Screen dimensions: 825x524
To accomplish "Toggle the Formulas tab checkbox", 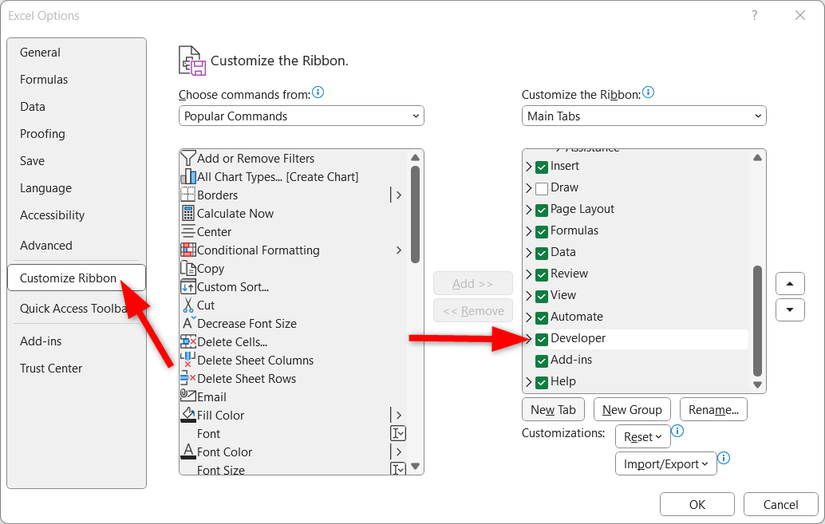I will (x=541, y=231).
